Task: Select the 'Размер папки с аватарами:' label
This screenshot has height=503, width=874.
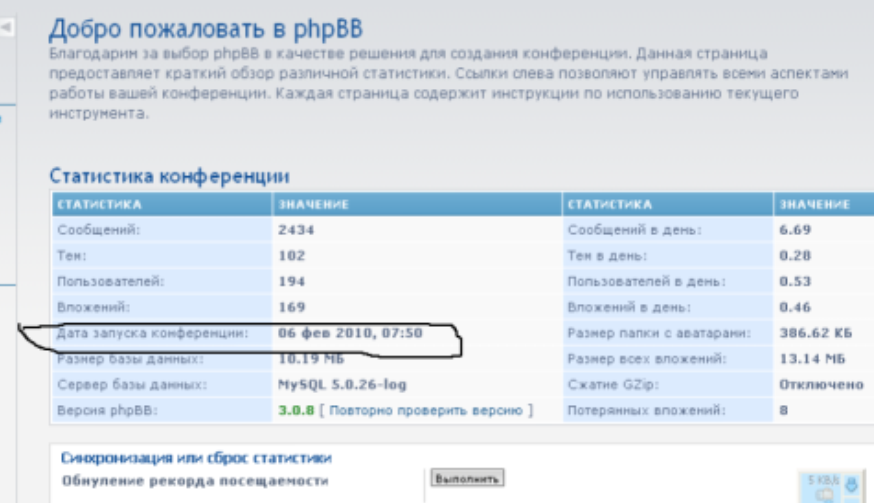Action: (x=659, y=333)
